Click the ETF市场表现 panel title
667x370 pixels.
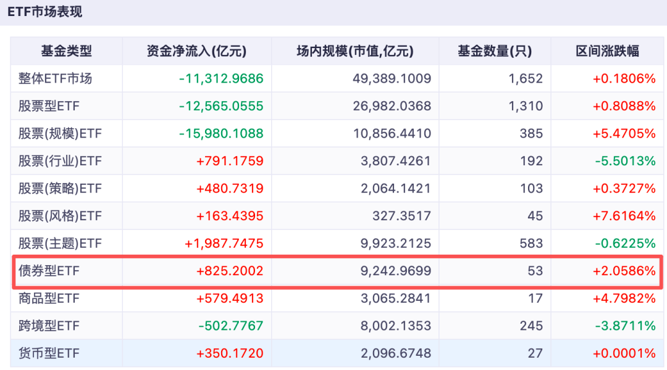(x=45, y=11)
